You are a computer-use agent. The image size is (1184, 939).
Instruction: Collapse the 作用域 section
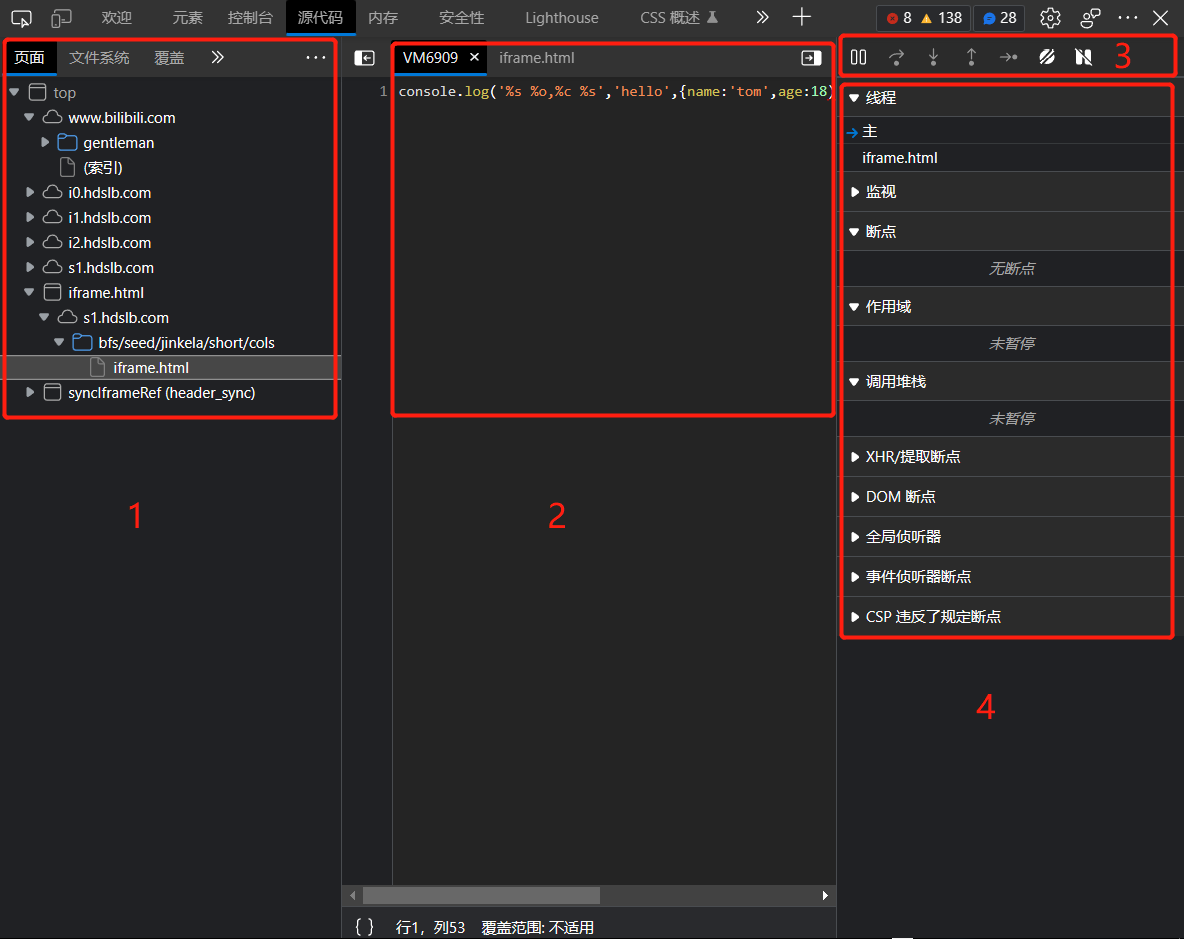pyautogui.click(x=854, y=306)
